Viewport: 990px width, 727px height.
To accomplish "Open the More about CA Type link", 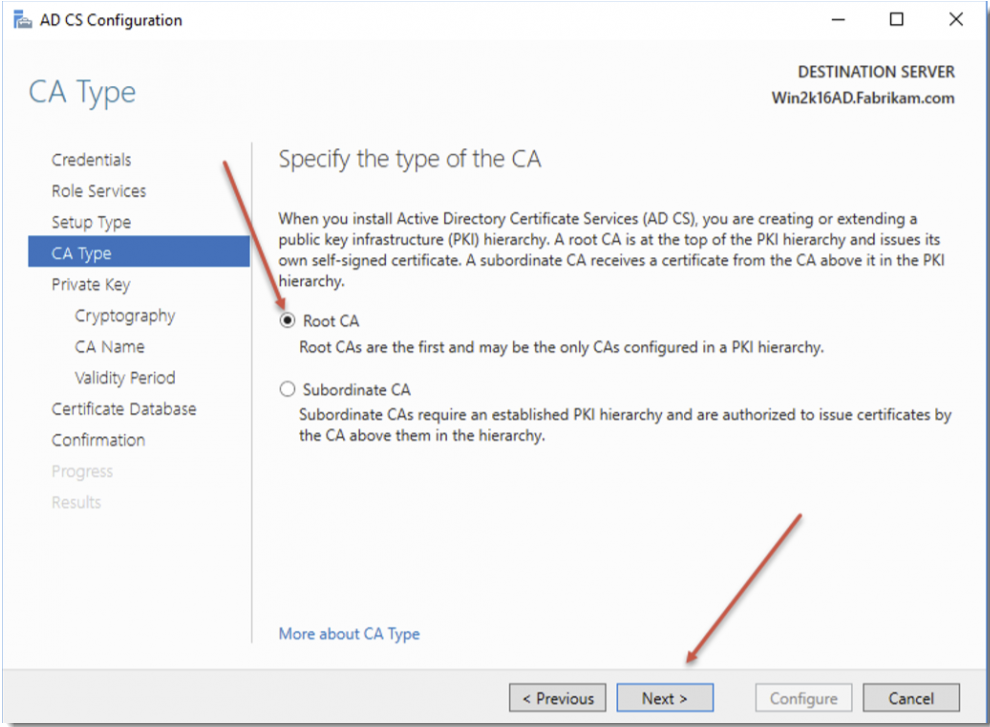I will (x=349, y=634).
